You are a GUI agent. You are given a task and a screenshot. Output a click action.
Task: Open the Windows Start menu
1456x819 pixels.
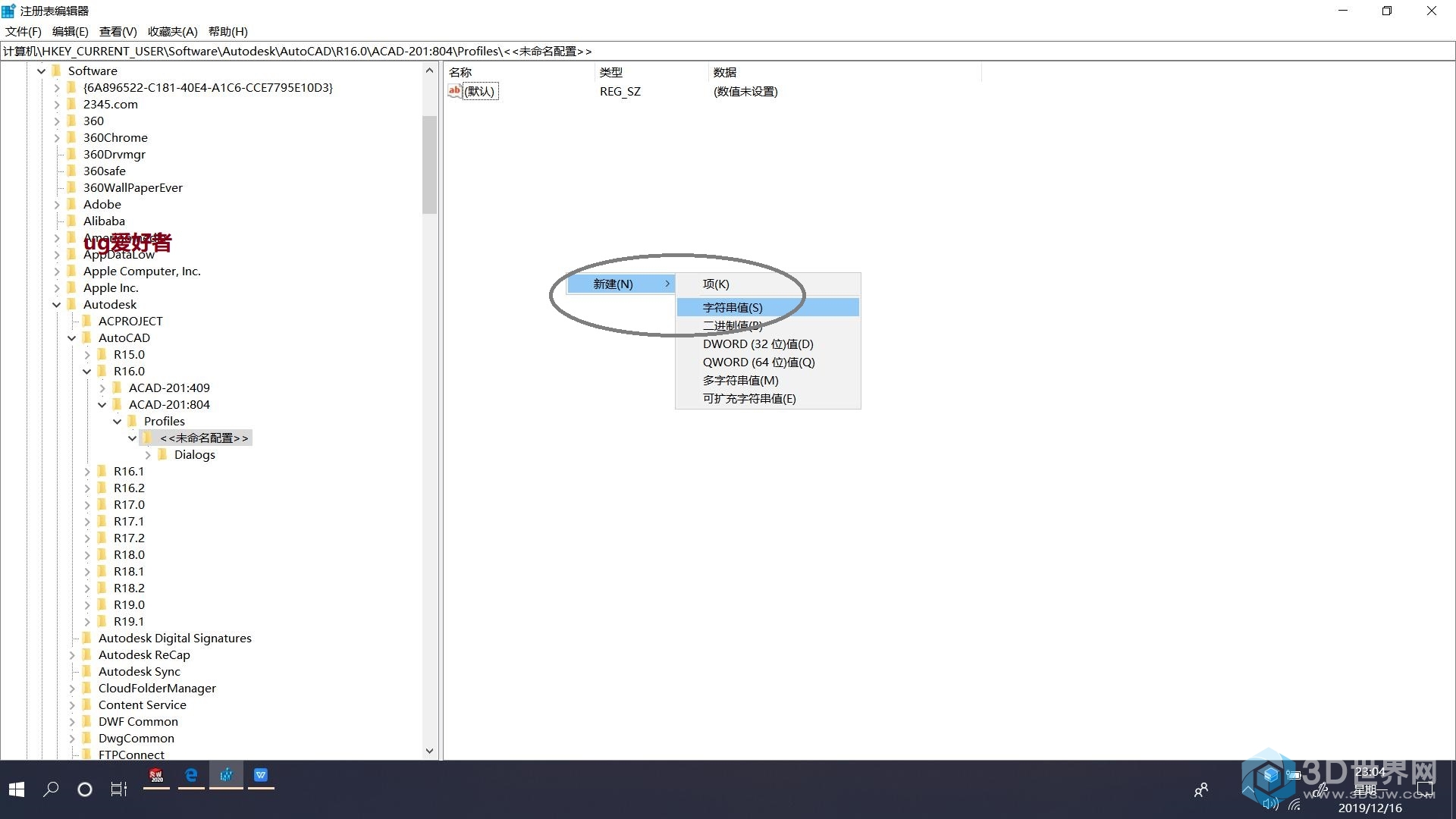coord(17,789)
